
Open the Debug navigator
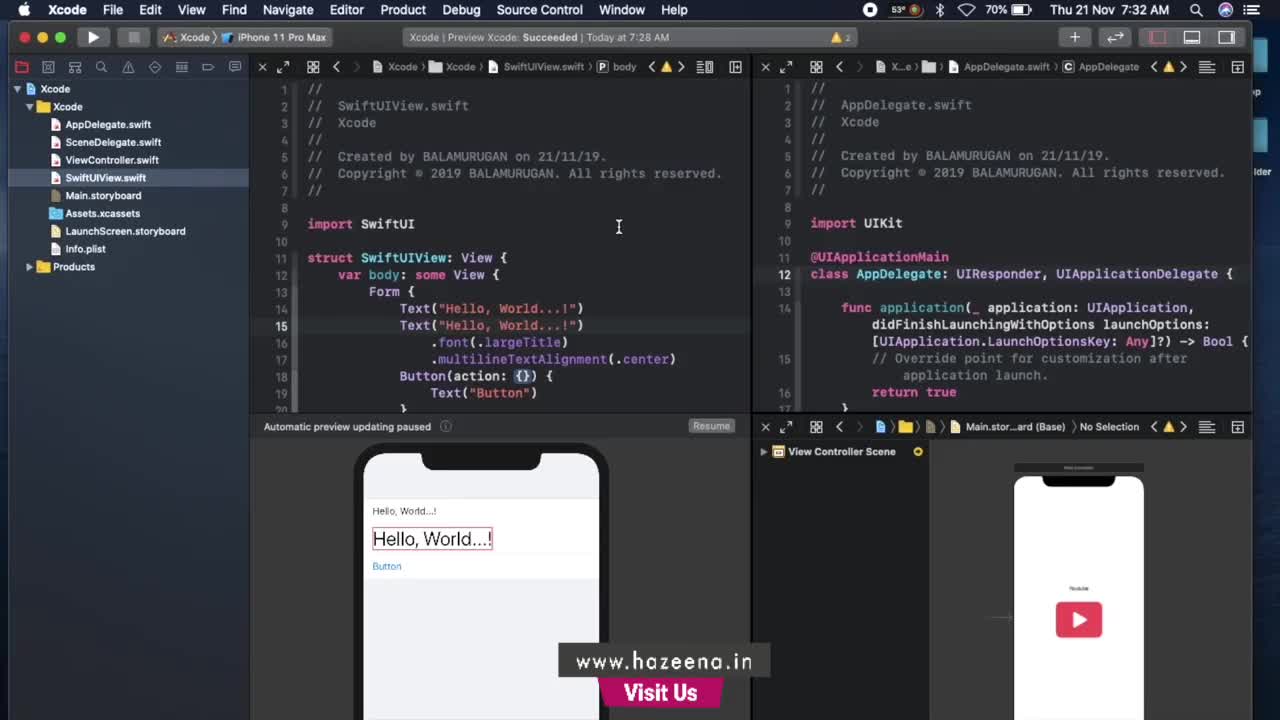[x=181, y=67]
